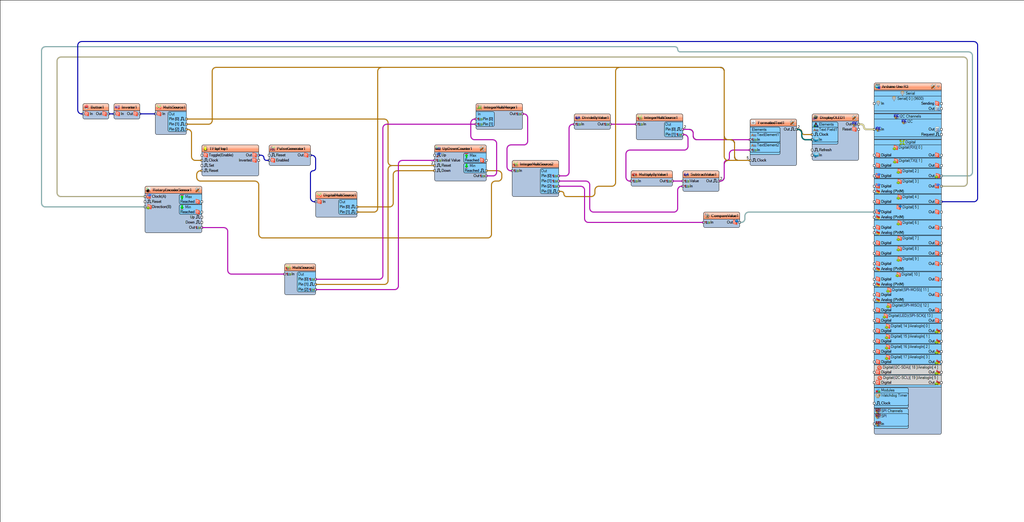Image resolution: width=1024 pixels, height=522 pixels.
Task: Select the Reset pin on RotaryEncoderSensor1
Action: pyautogui.click(x=155, y=201)
